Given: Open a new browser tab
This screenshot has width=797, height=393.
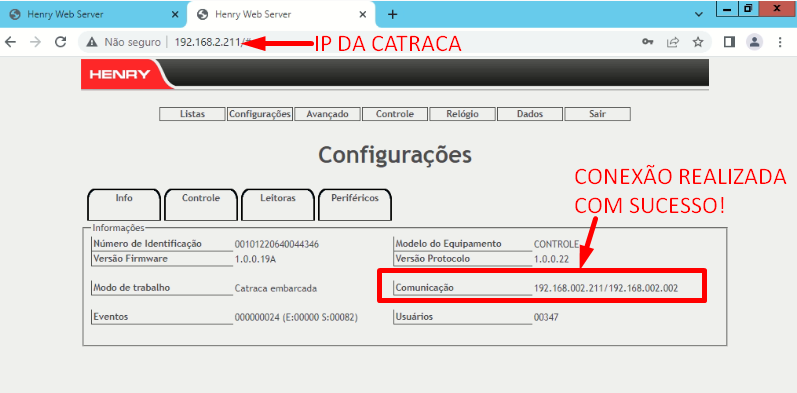Looking at the screenshot, I should point(392,15).
